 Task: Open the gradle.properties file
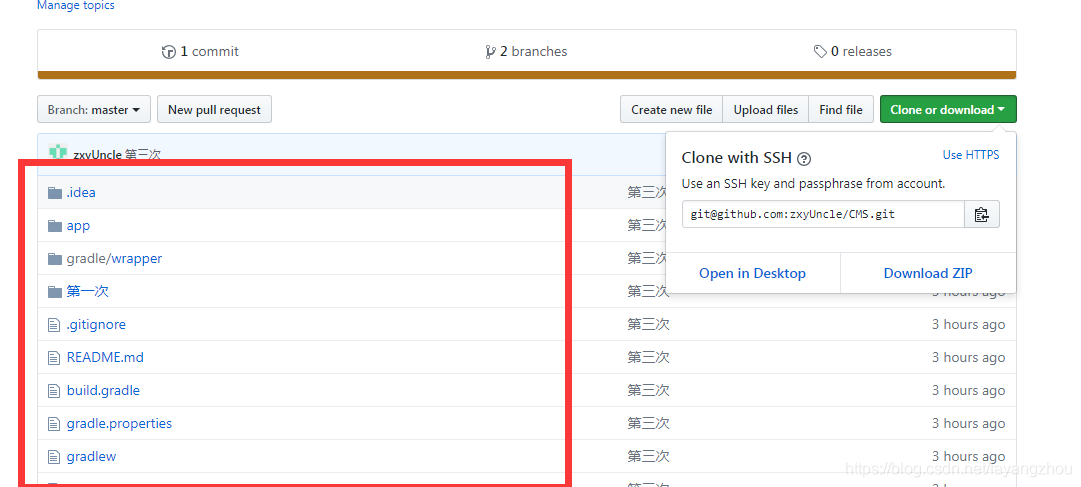point(119,424)
